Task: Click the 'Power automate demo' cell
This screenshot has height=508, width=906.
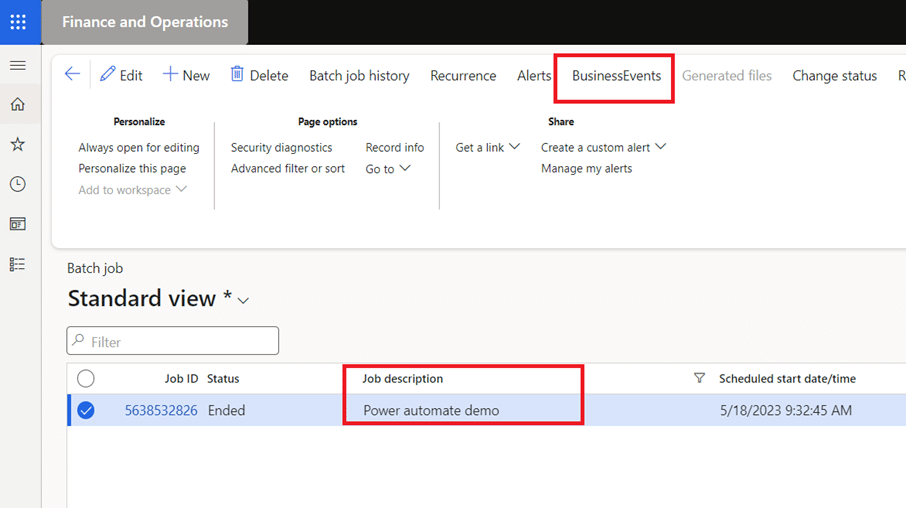Action: [431, 410]
